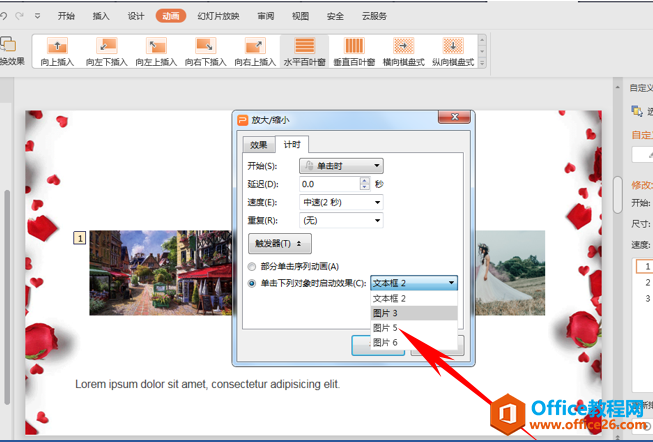The width and height of the screenshot is (653, 442).
Task: Apply the 横向棋盘式 animation
Action: click(403, 52)
